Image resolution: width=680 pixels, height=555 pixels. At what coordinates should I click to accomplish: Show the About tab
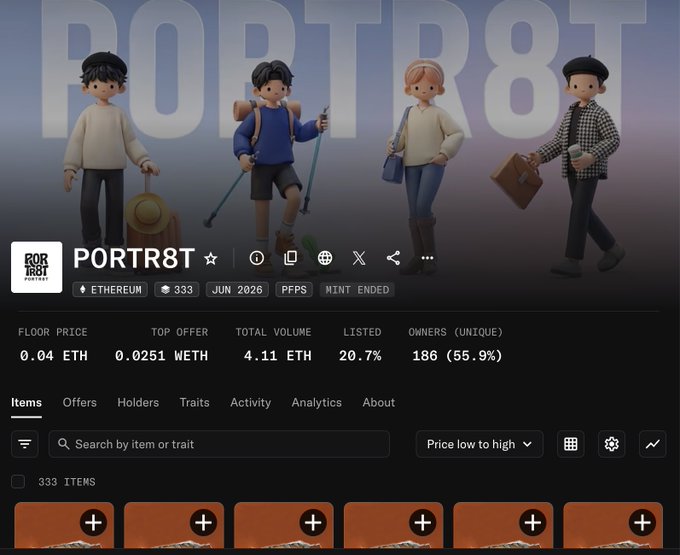click(379, 402)
